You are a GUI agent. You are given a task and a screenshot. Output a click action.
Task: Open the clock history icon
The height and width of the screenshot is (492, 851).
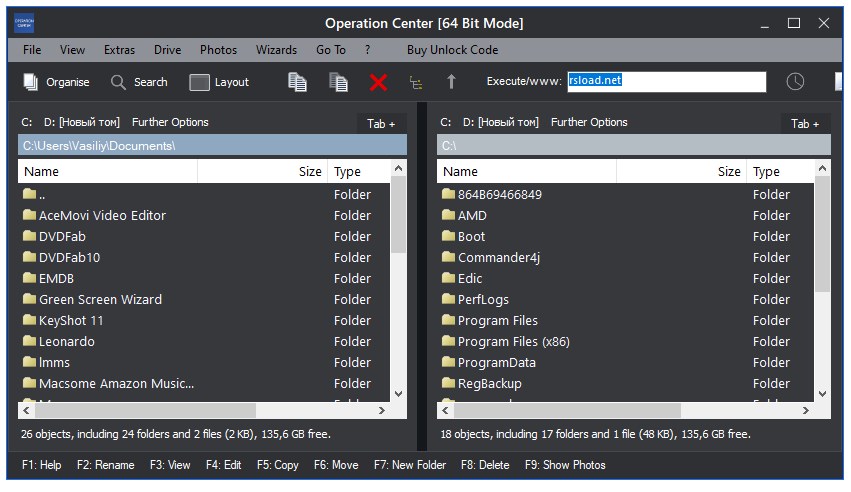click(795, 82)
